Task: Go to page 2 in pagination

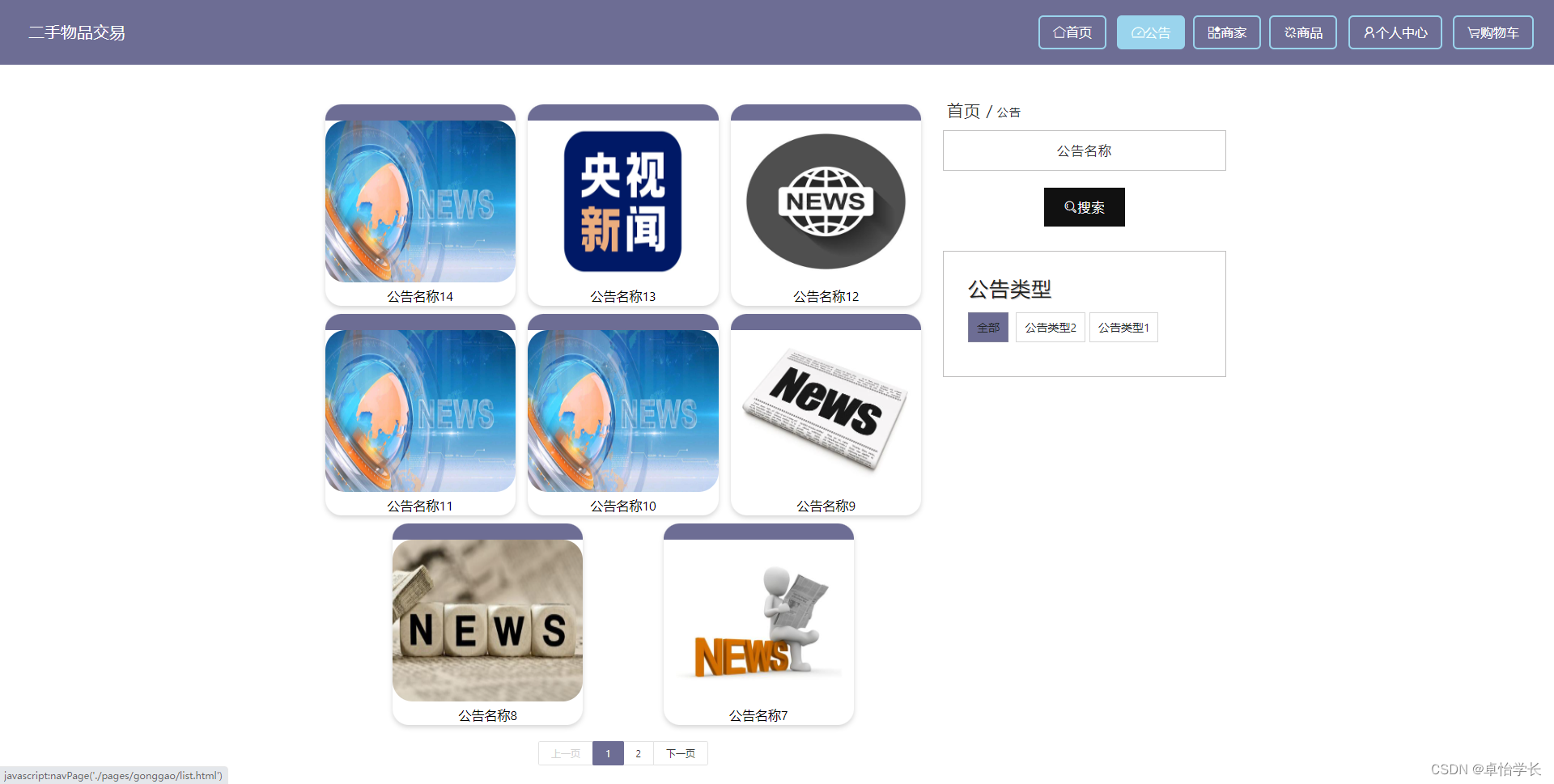Action: click(638, 753)
